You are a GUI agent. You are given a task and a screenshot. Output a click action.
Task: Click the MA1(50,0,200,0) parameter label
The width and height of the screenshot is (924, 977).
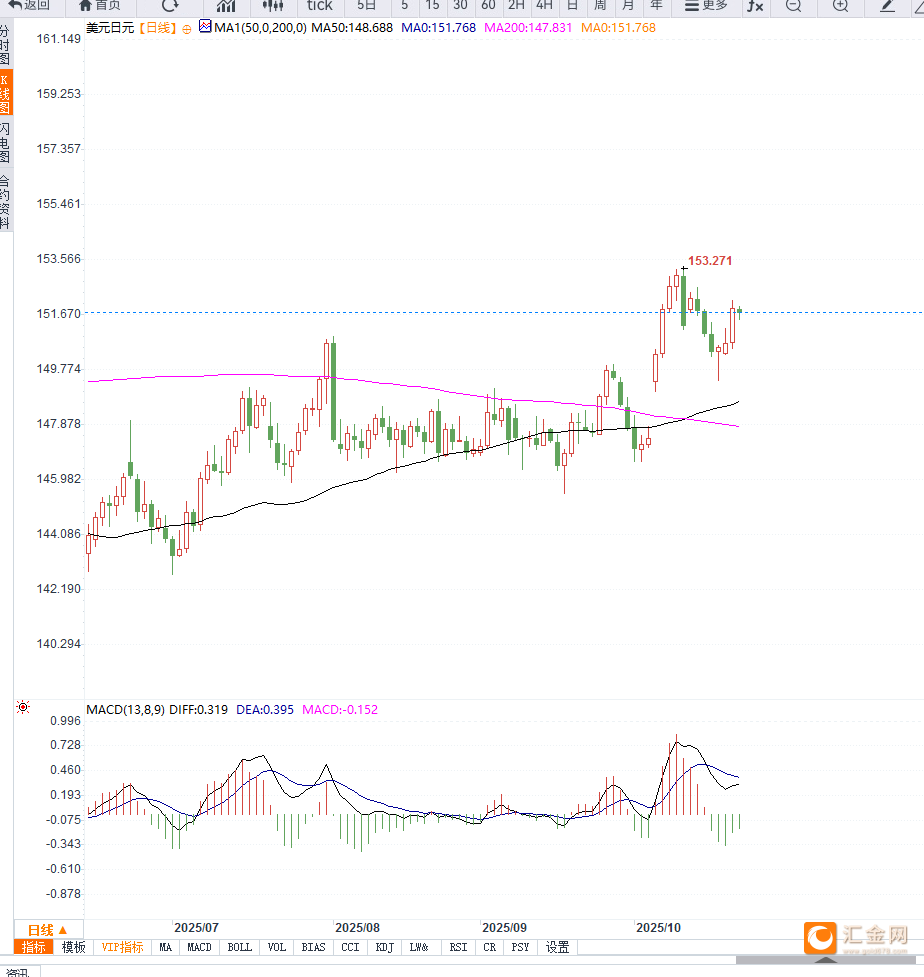tap(260, 28)
